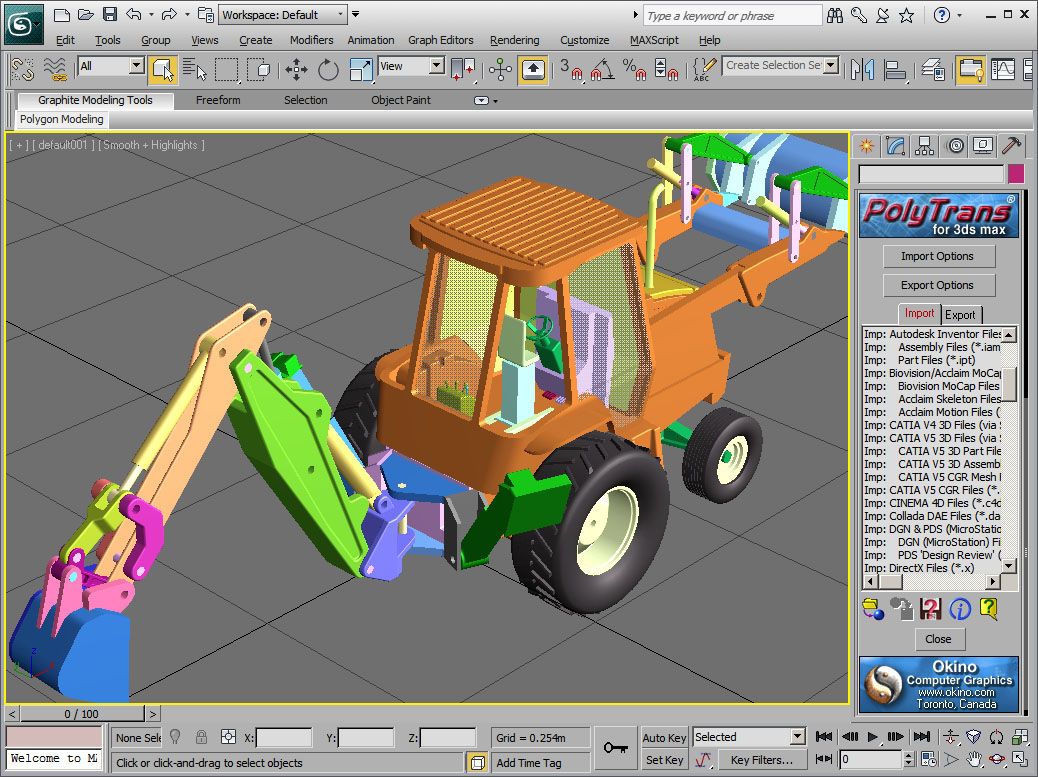Open the undo history dropdown arrow
1038x777 pixels.
pyautogui.click(x=151, y=15)
